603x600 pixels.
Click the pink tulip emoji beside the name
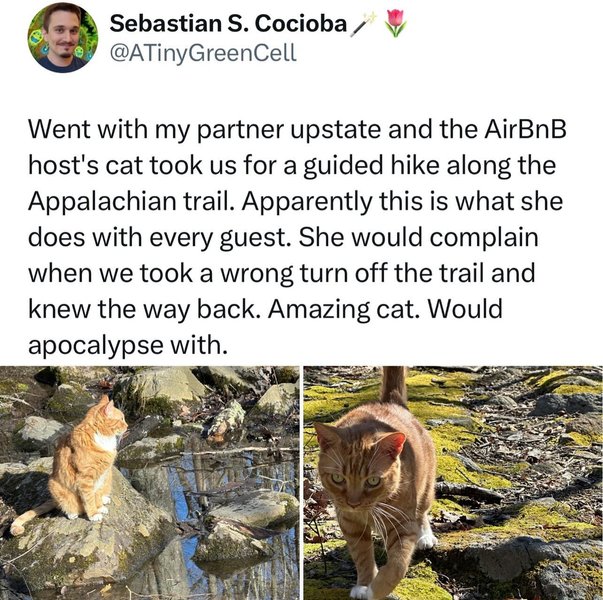pyautogui.click(x=395, y=23)
